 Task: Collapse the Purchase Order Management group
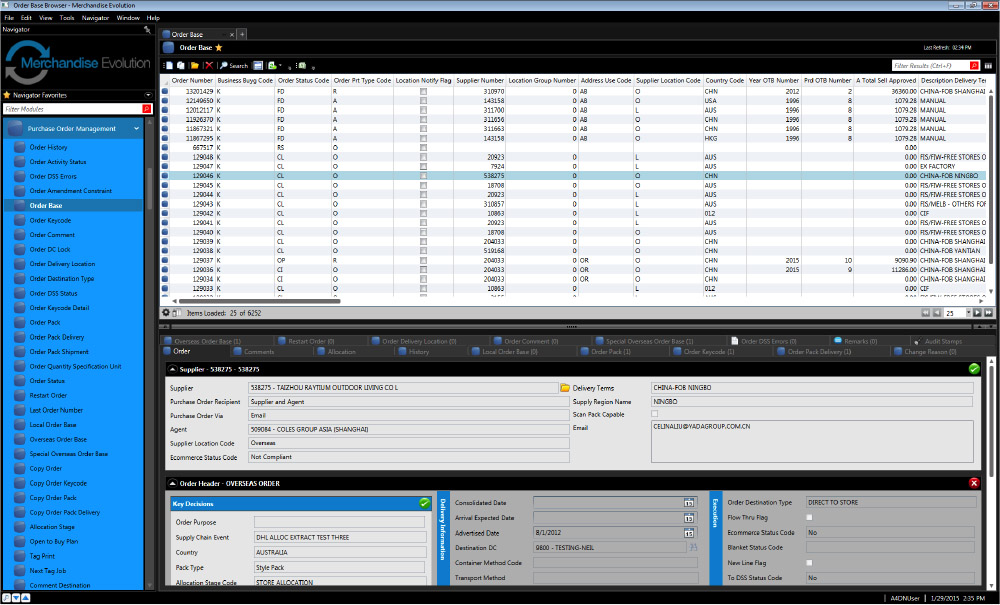(x=136, y=129)
